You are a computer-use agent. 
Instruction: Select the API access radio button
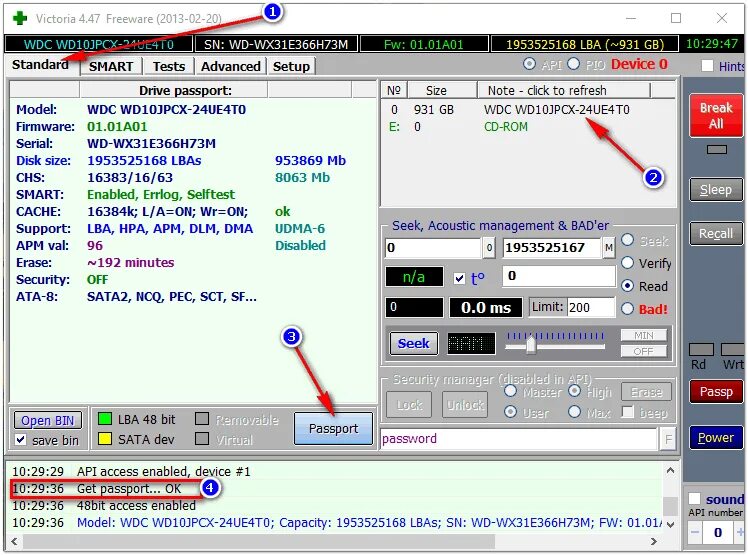pyautogui.click(x=529, y=64)
